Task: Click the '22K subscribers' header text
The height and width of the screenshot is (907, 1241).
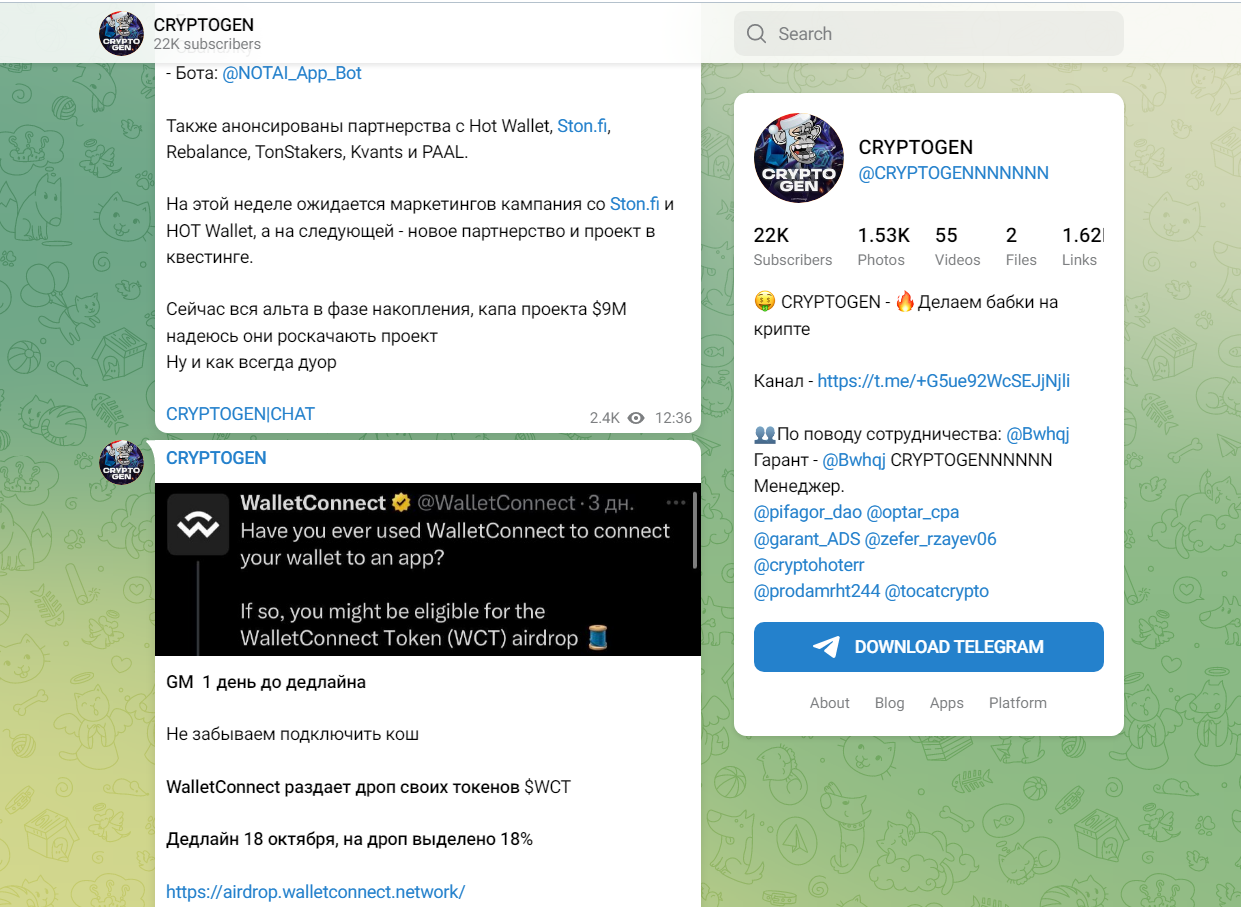Action: click(x=207, y=44)
